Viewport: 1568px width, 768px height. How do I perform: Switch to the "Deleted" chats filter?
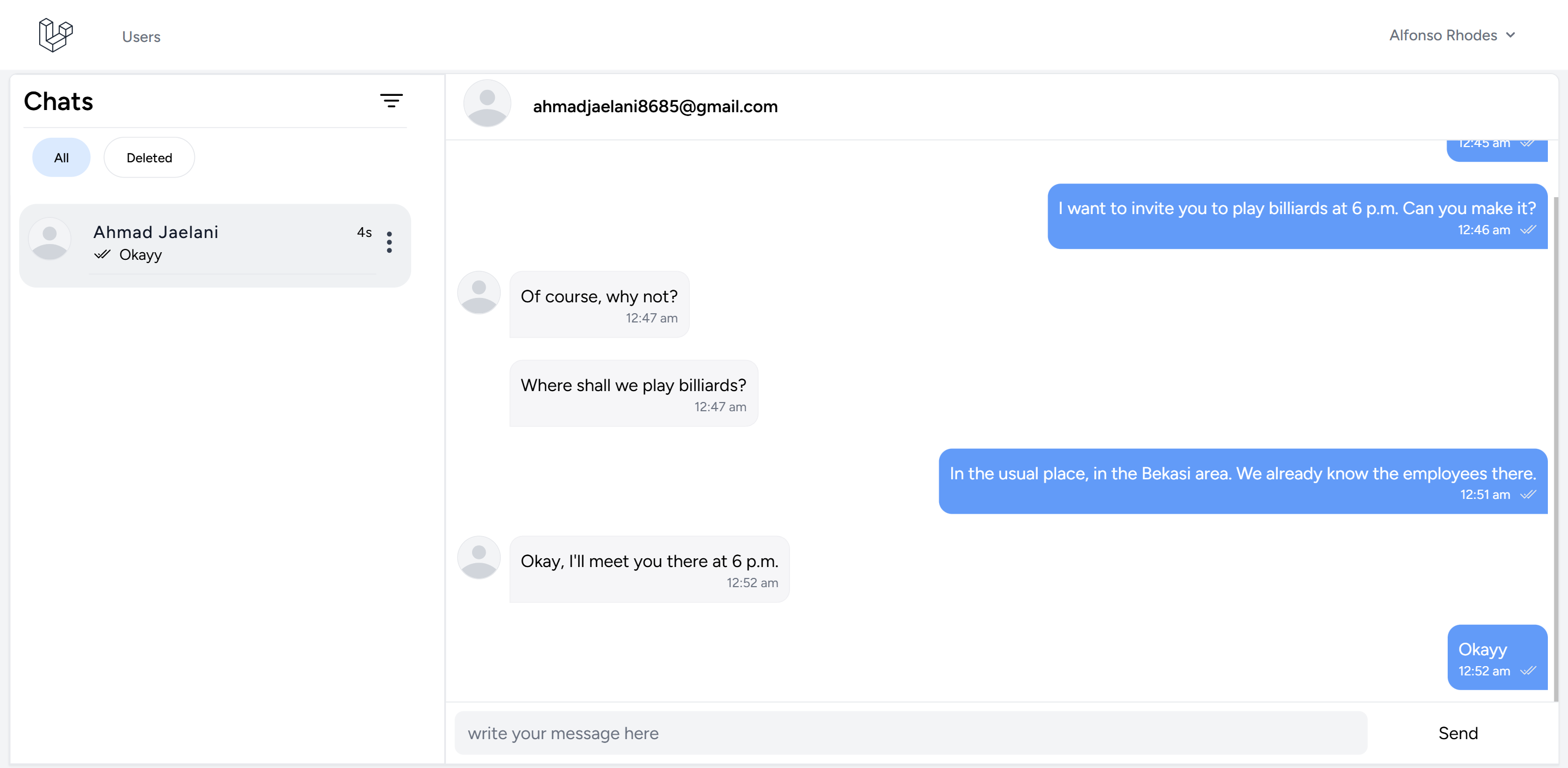click(x=149, y=158)
